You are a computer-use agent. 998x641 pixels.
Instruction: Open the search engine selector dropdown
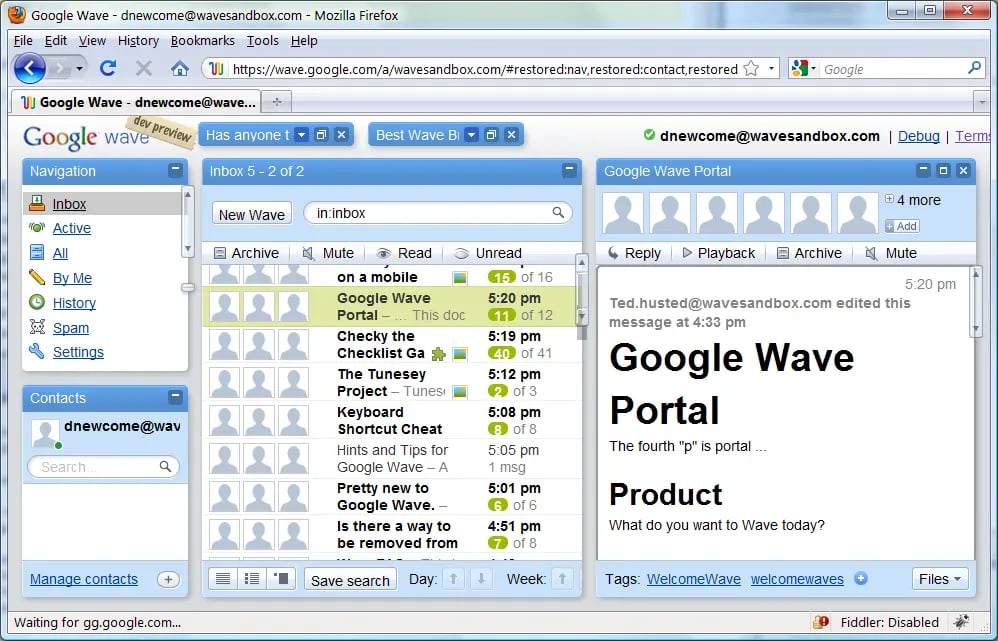813,68
